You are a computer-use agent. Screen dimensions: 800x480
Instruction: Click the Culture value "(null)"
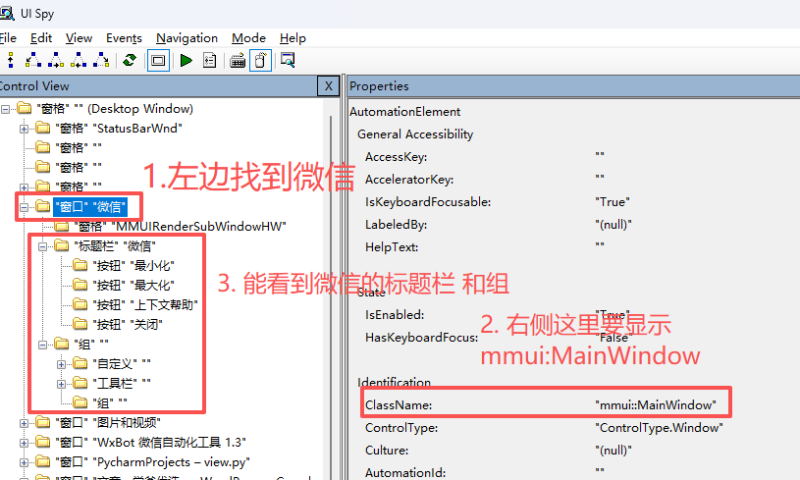613,450
